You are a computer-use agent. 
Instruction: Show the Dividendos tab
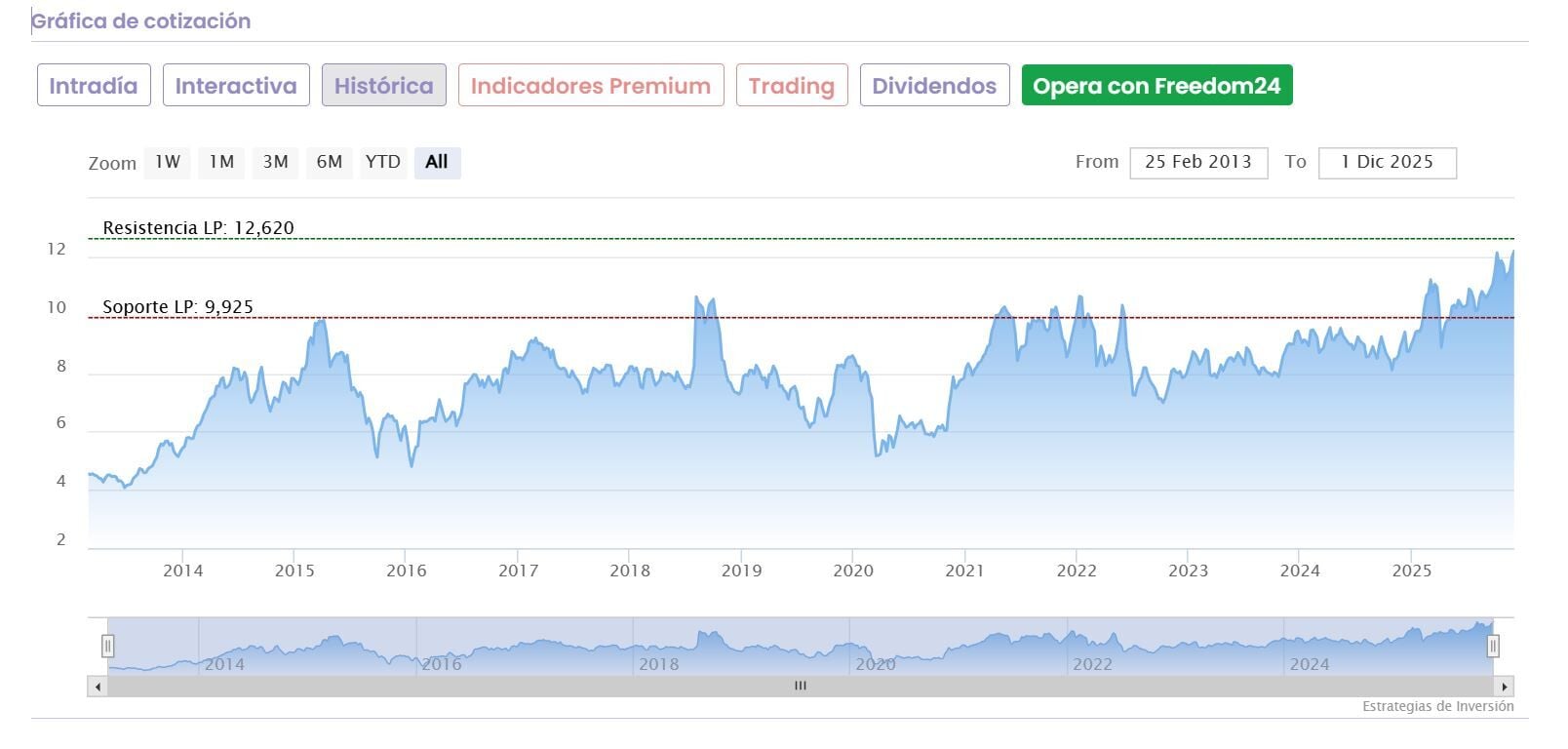coord(934,86)
